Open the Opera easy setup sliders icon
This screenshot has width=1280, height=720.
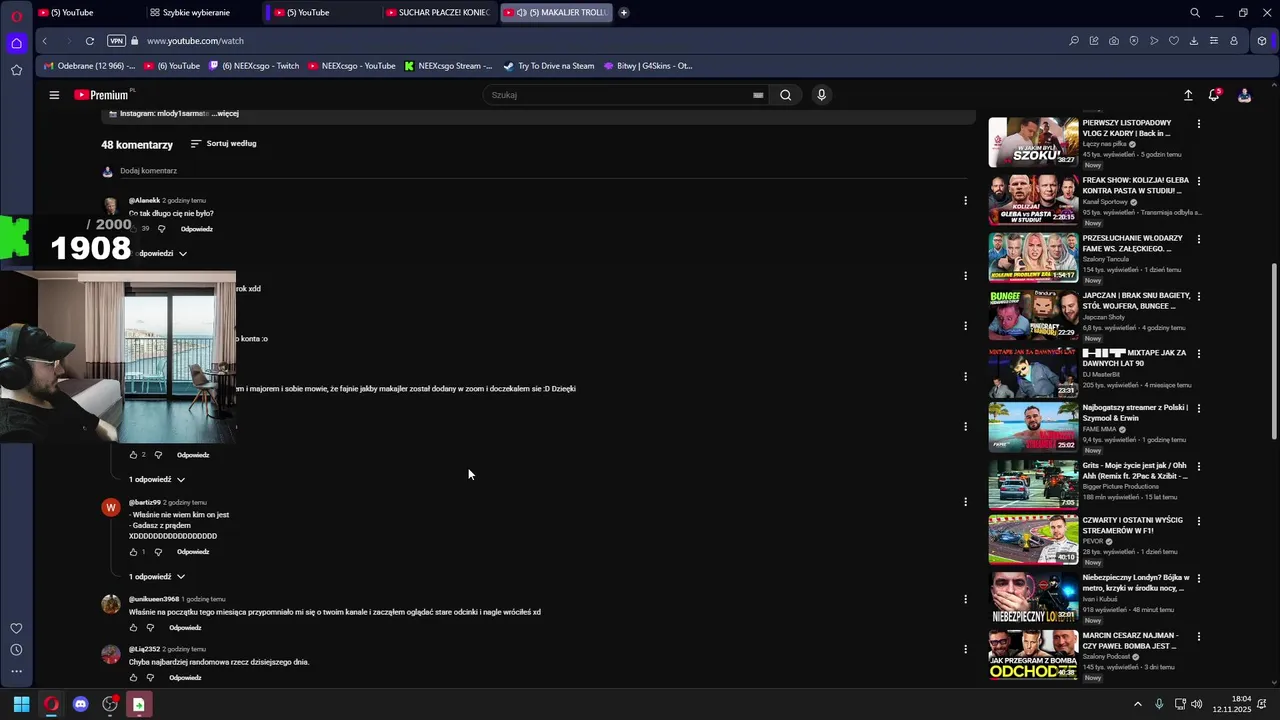[x=1214, y=41]
